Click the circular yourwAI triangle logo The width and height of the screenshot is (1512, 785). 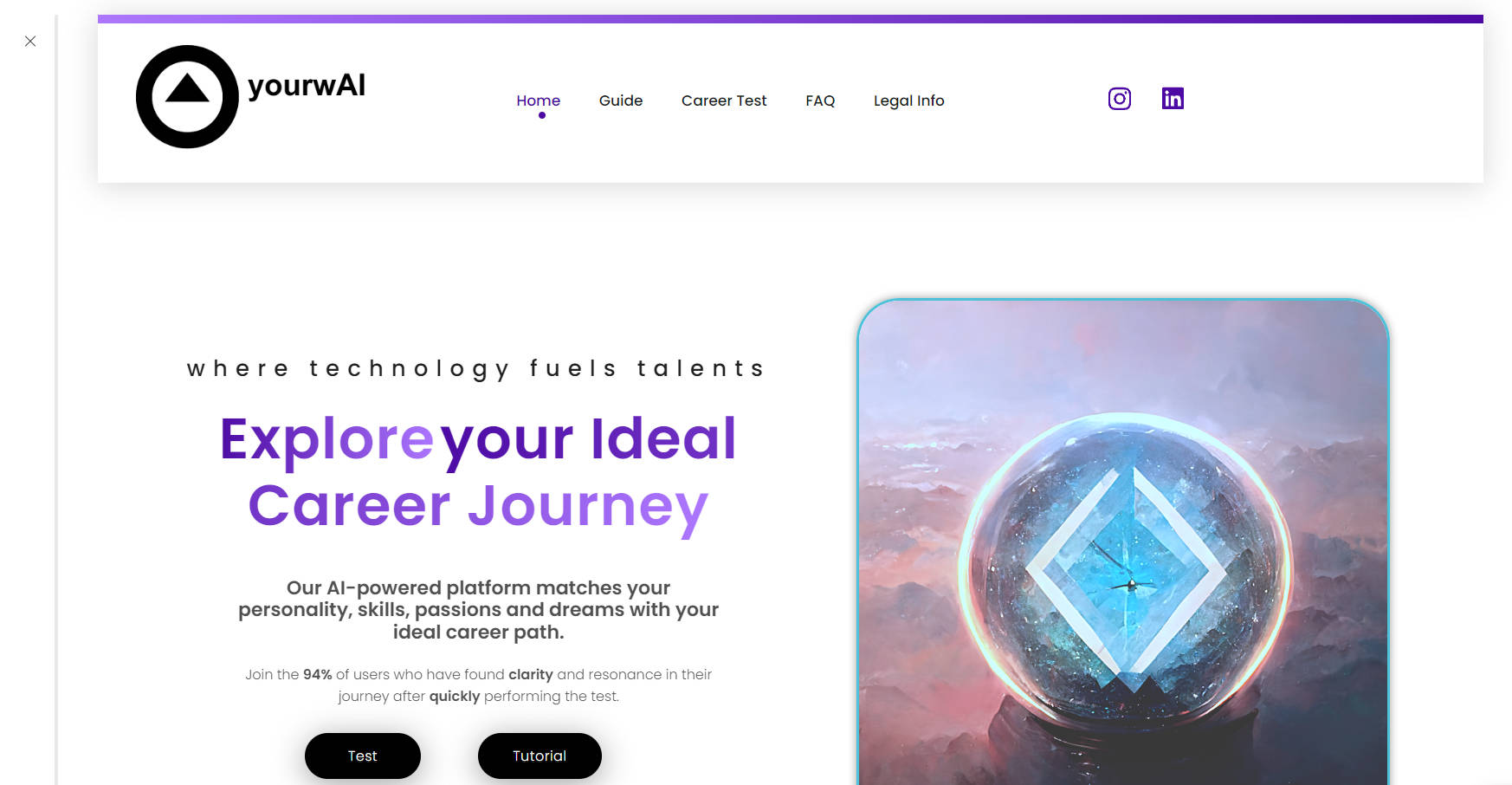187,97
